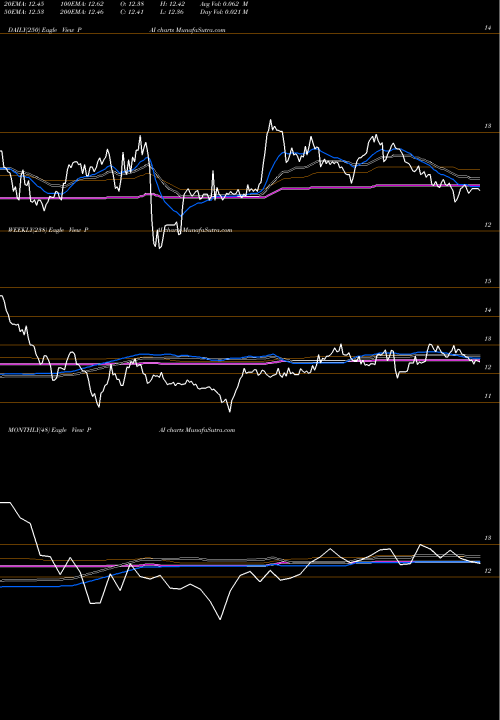Click AI charts MunafaSutra.com on the monthly chart

pyautogui.click(x=197, y=430)
